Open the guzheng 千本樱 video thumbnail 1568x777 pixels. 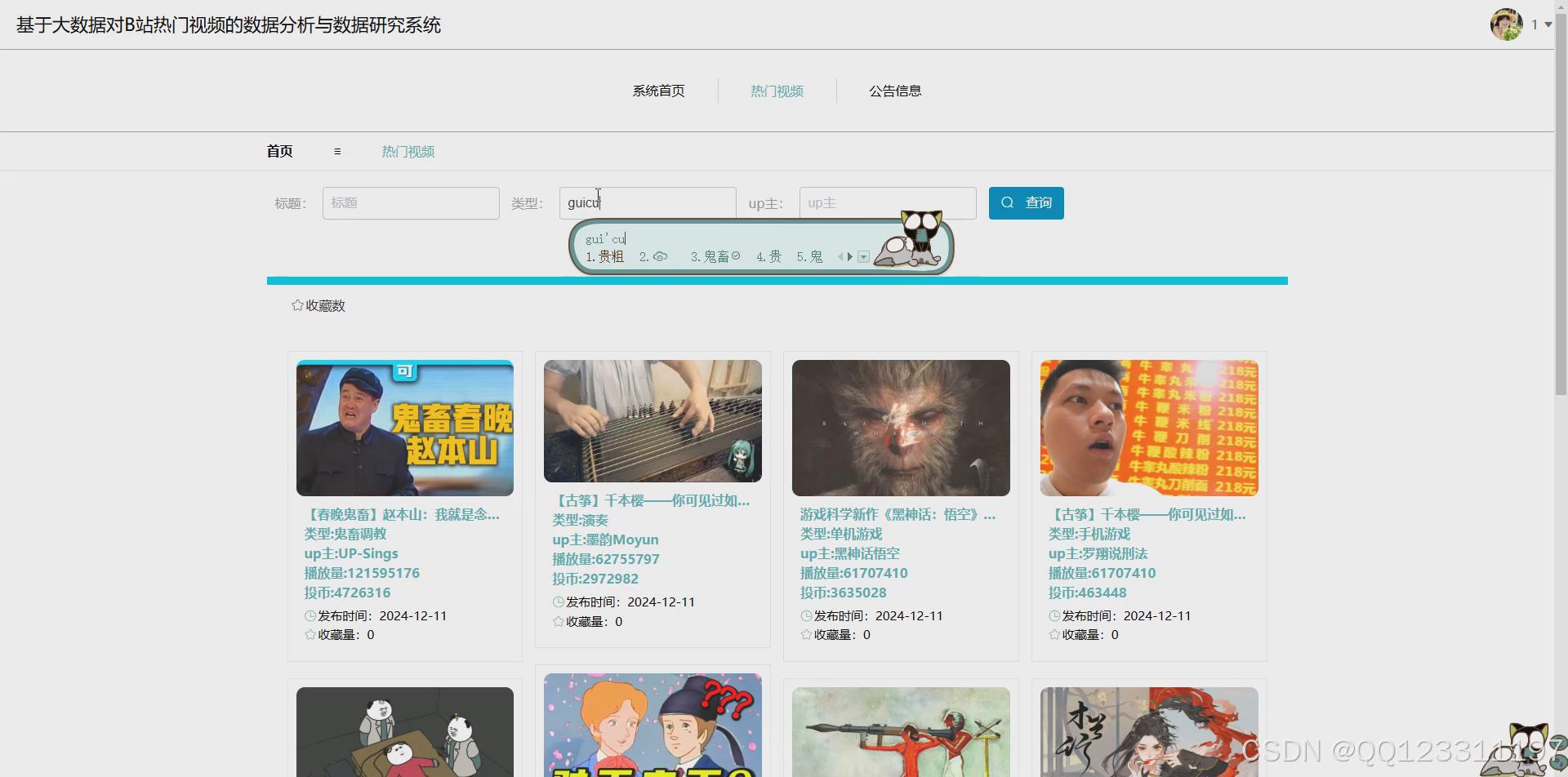(653, 421)
